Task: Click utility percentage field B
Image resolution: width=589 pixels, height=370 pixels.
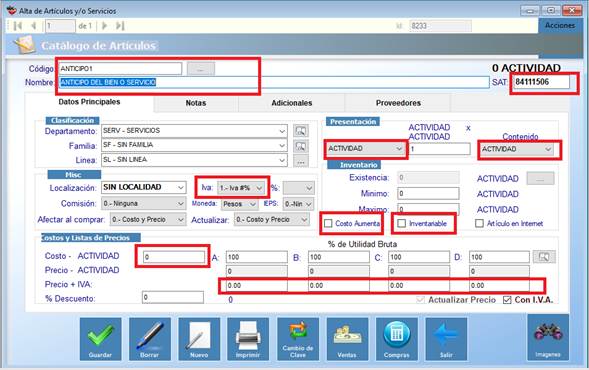Action: tap(339, 257)
